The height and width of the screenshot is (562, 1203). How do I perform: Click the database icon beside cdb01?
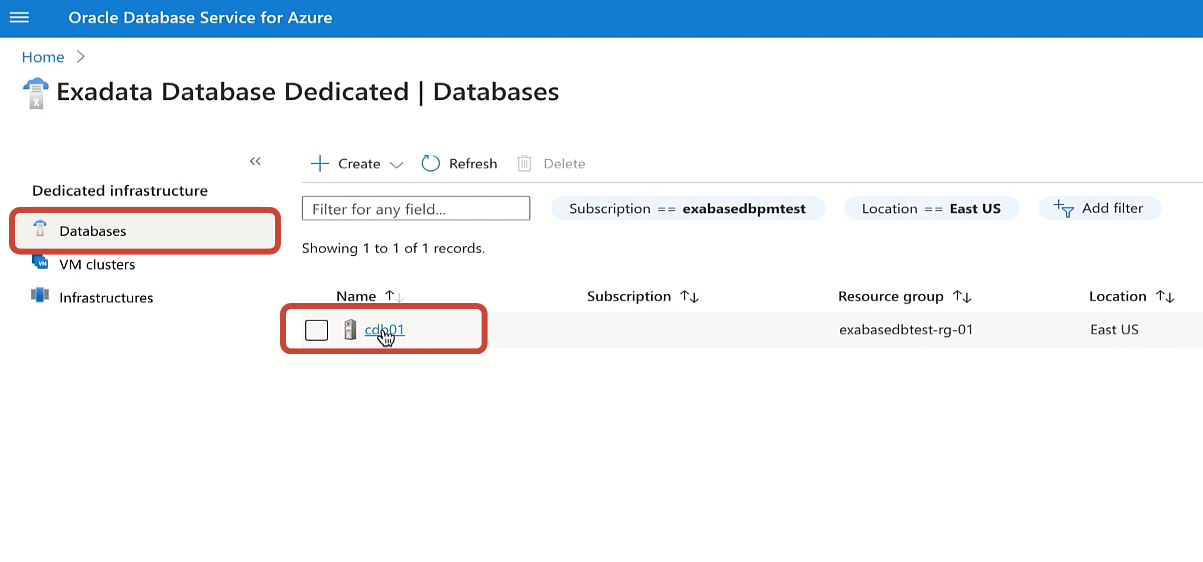tap(350, 330)
